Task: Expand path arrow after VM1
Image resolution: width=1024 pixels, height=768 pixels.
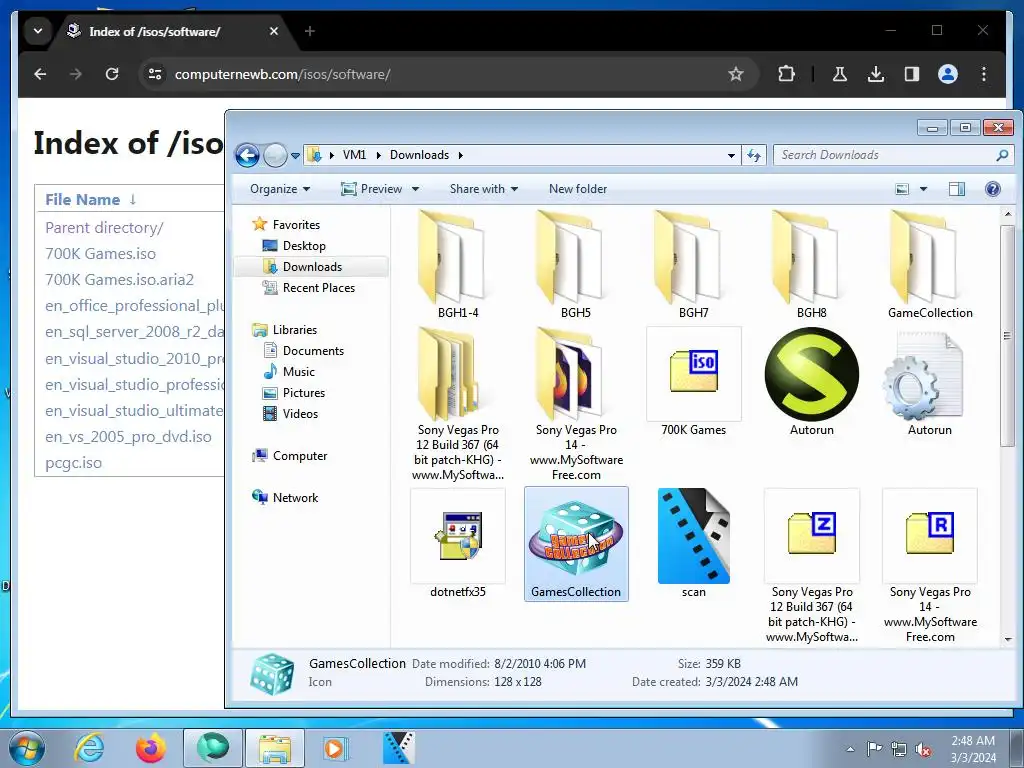Action: pyautogui.click(x=377, y=155)
